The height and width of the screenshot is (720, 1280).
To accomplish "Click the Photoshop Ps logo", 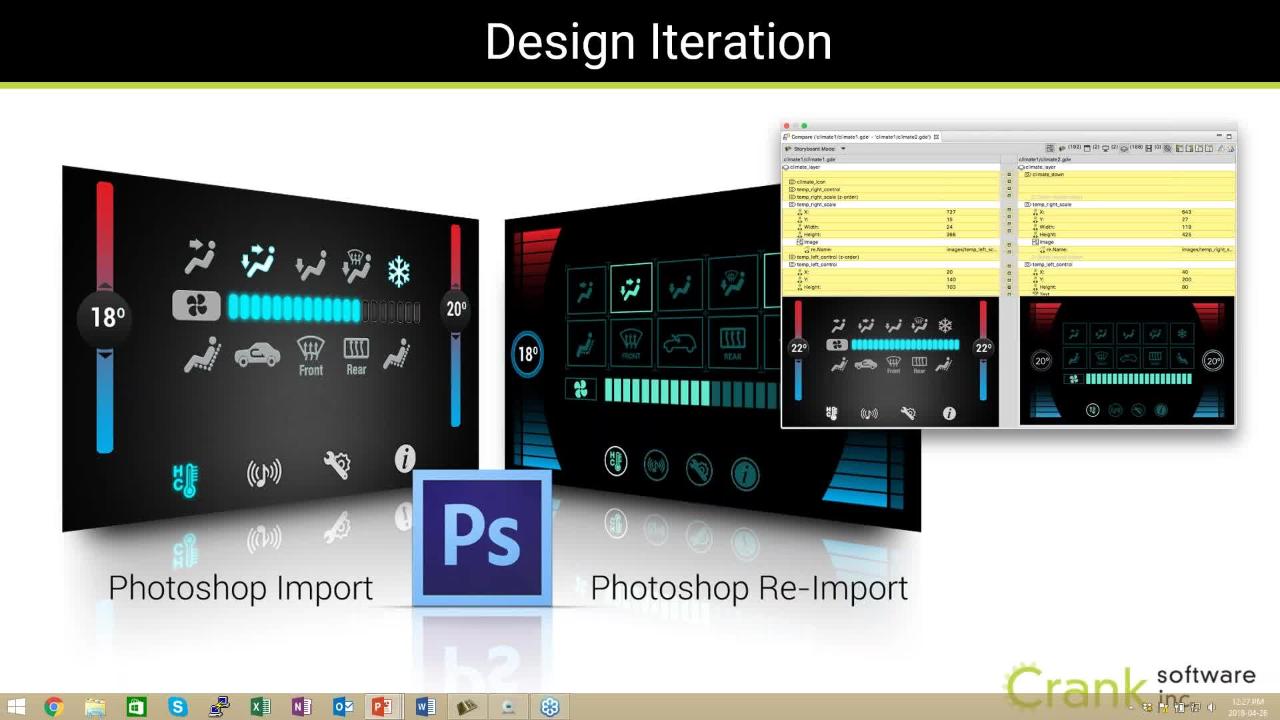I will pyautogui.click(x=482, y=537).
